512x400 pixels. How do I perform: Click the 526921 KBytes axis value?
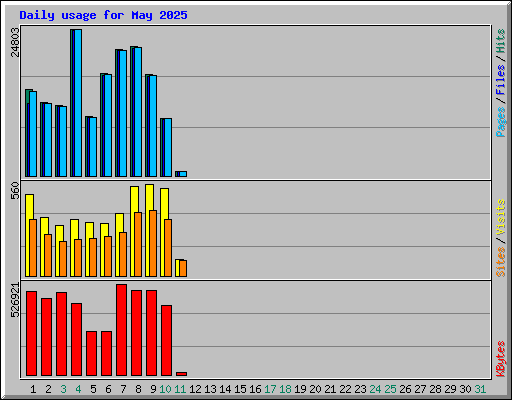click(15, 300)
